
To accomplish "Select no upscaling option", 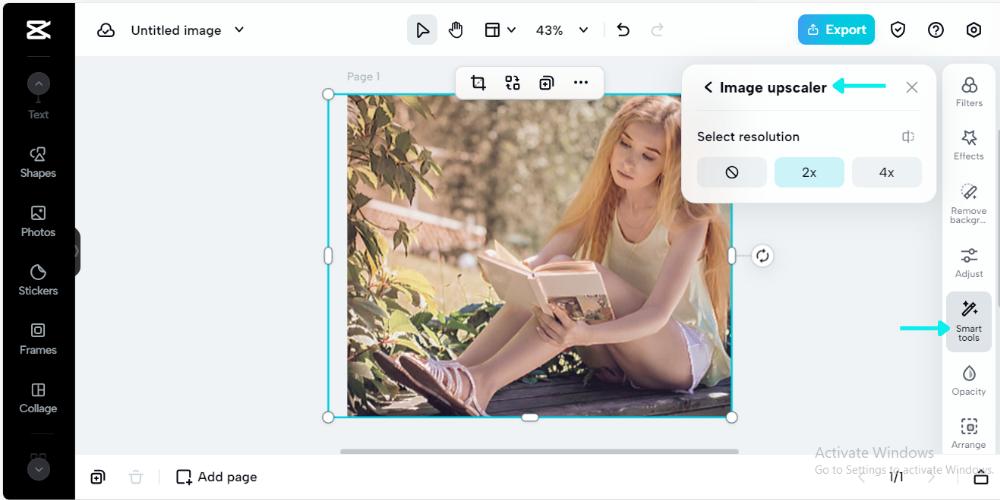I will click(x=732, y=172).
